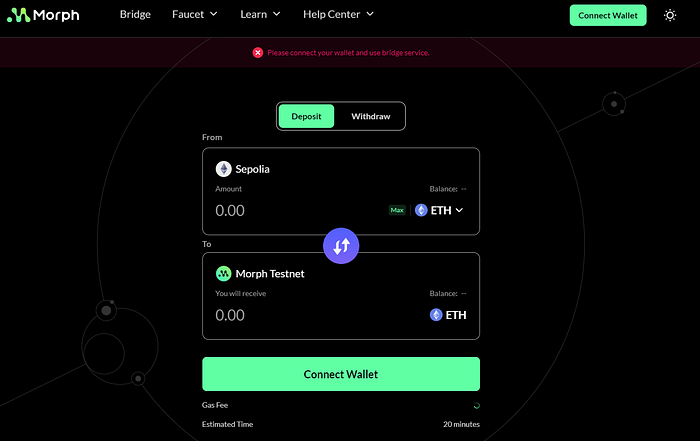Screen dimensions: 700x441
Task: Select the Deposit tab
Action: [306, 116]
